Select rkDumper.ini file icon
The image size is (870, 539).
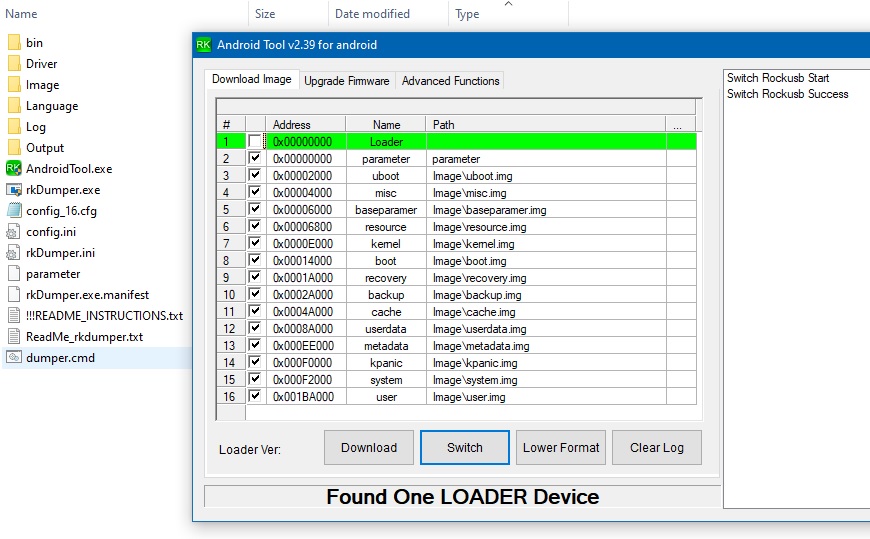(x=14, y=253)
